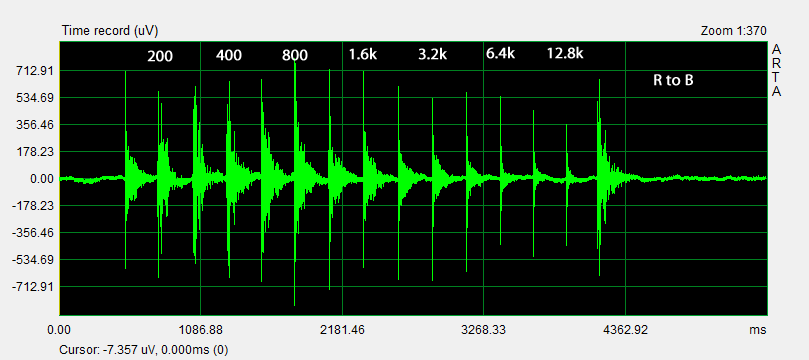
Task: Click the 3.2k frequency annotation
Action: 432,54
